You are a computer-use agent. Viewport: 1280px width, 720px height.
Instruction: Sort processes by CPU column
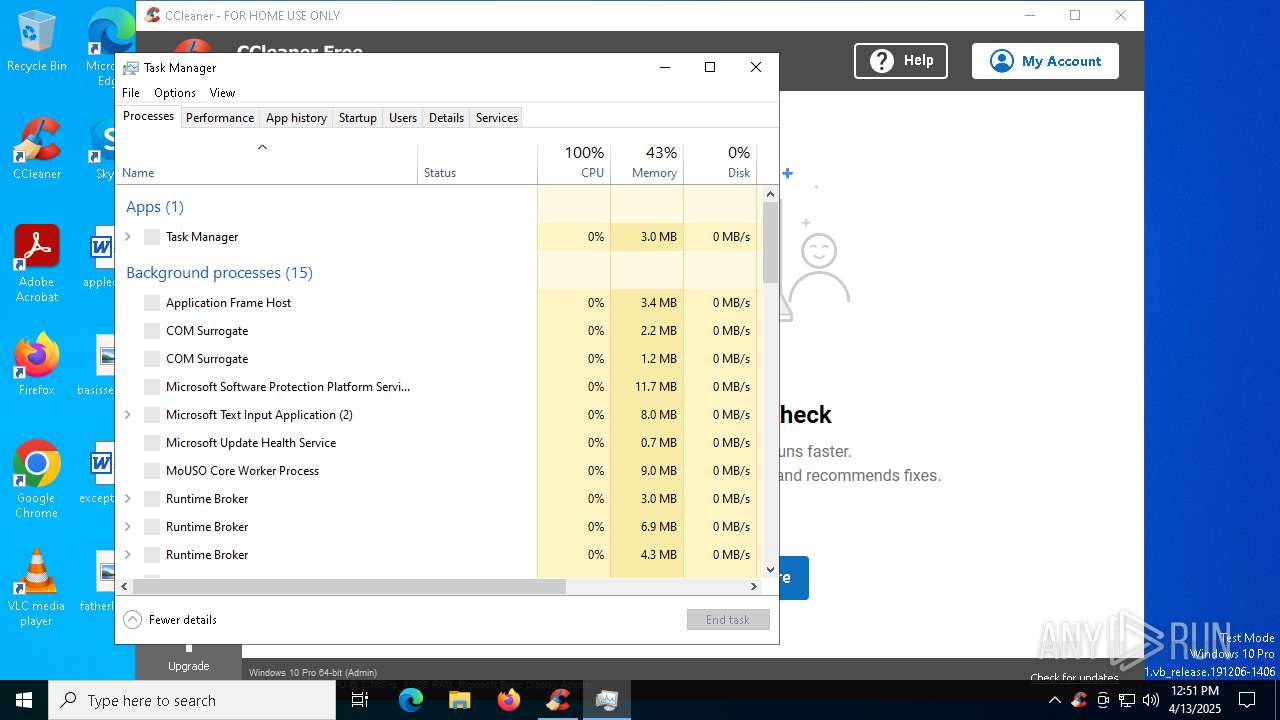[574, 163]
